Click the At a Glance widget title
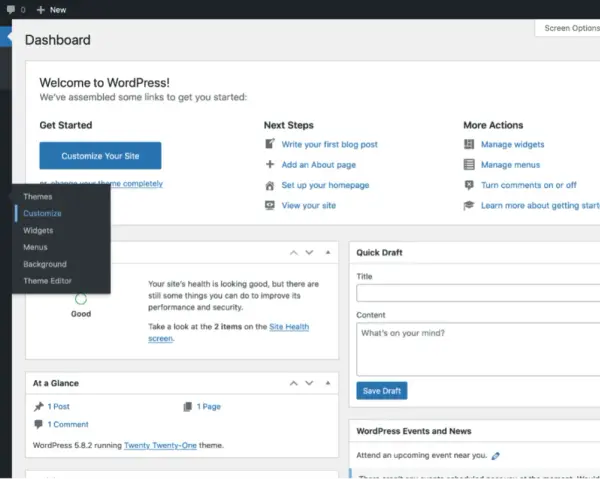This screenshot has width=600, height=480. pos(55,383)
